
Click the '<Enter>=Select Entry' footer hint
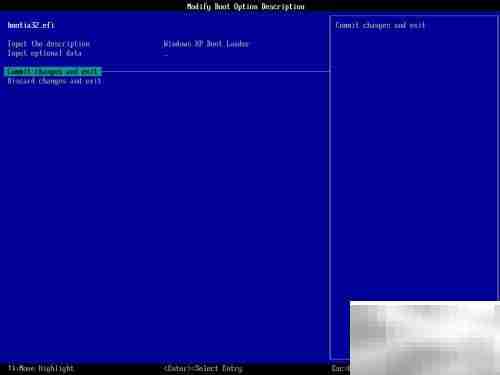pyautogui.click(x=203, y=368)
